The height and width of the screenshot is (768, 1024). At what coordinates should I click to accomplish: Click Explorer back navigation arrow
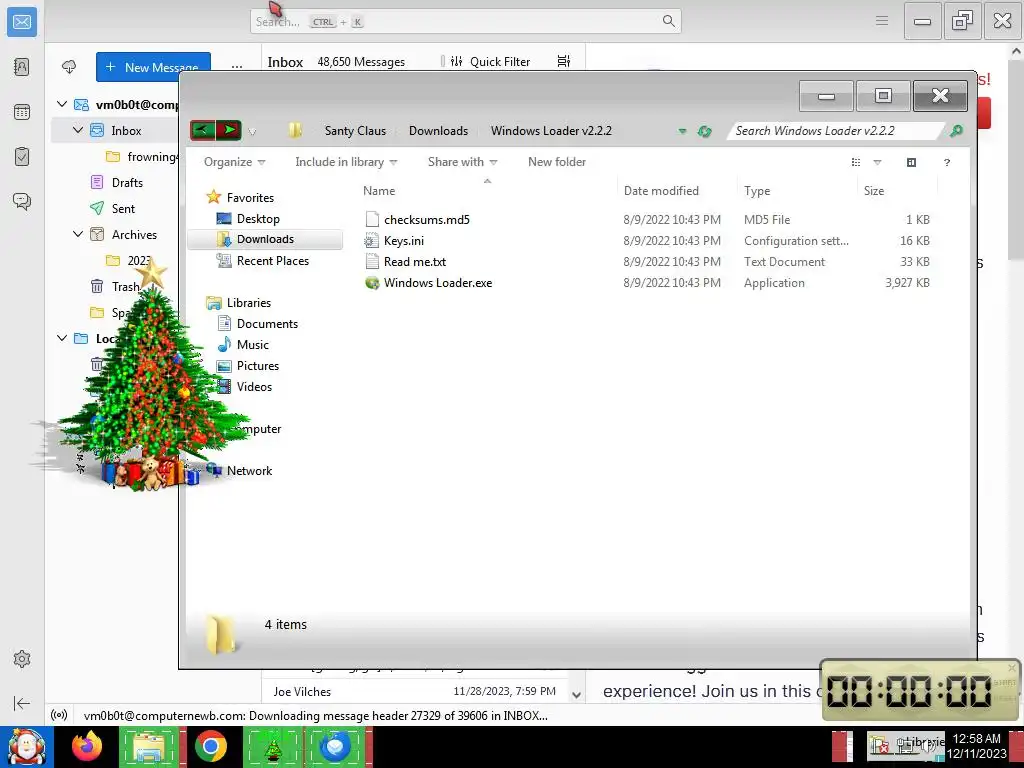(x=202, y=130)
